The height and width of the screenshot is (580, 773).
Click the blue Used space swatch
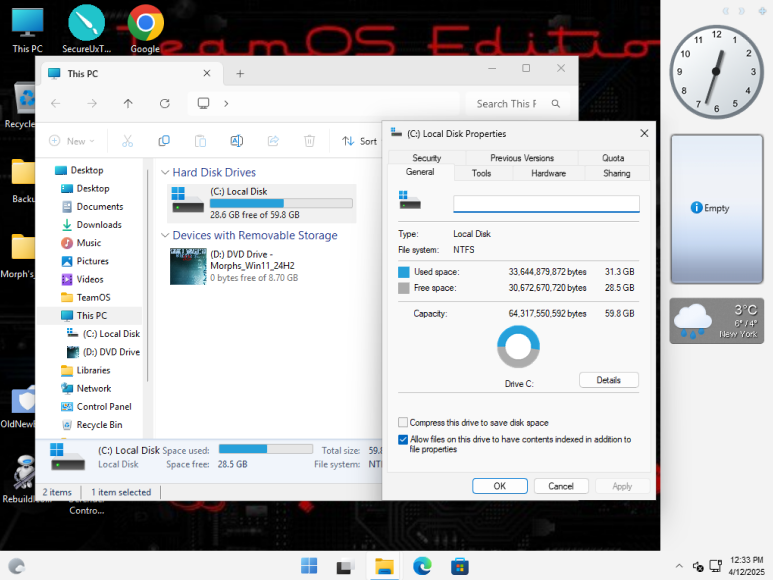[404, 272]
